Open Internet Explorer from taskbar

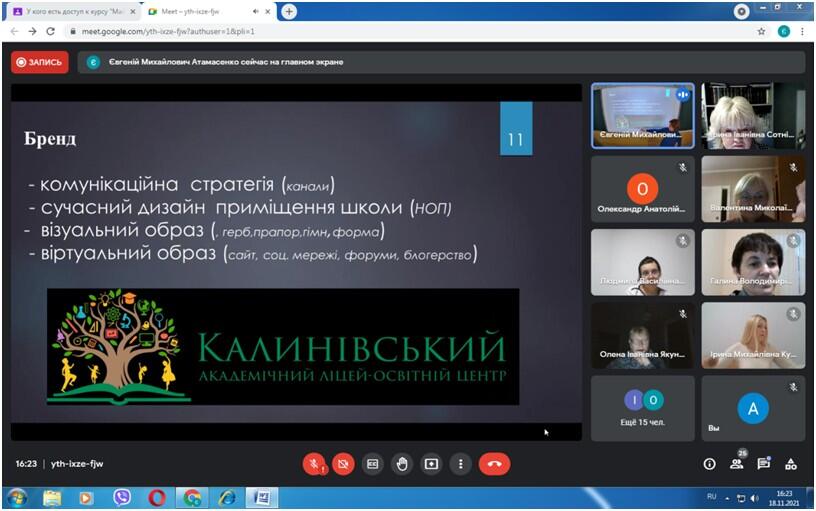227,498
